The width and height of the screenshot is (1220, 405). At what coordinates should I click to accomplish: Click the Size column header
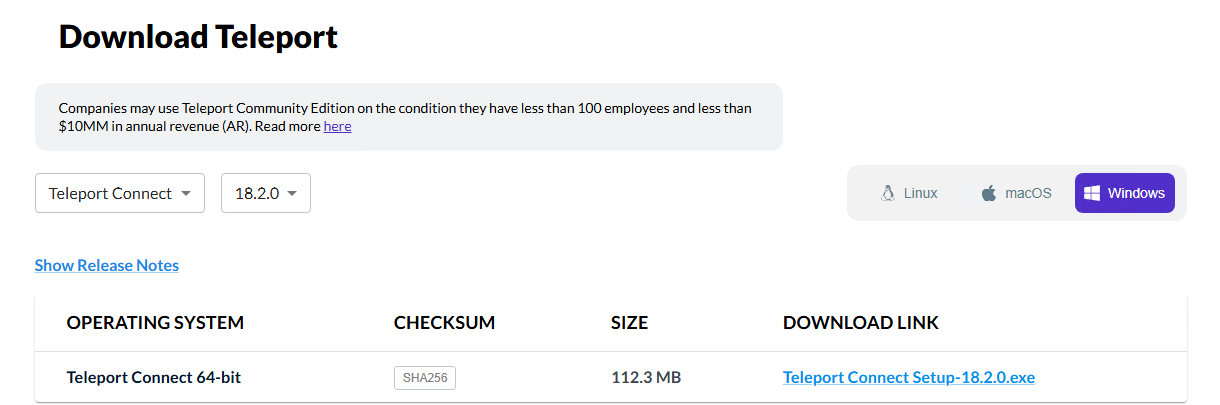coord(629,323)
